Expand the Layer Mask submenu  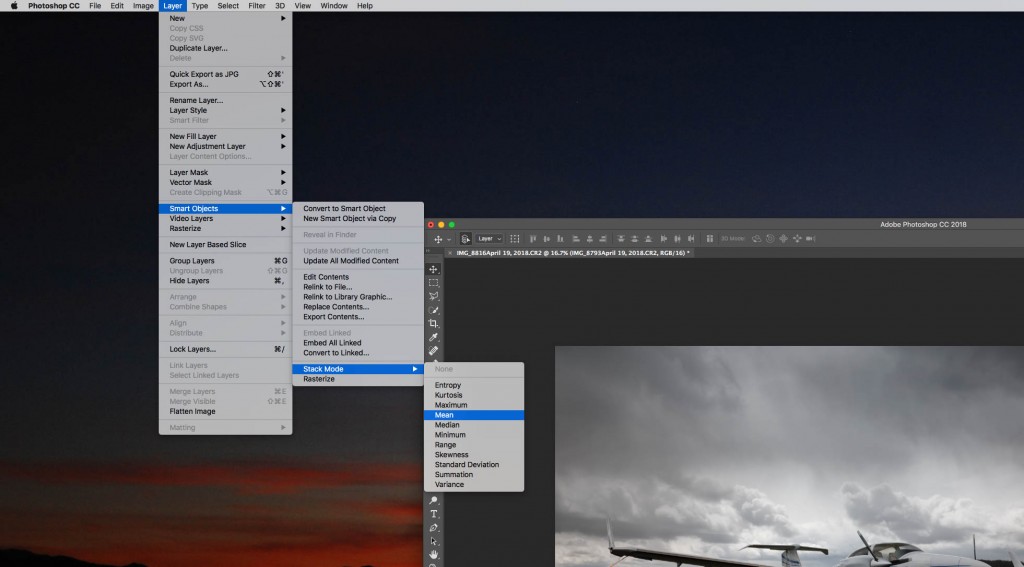[225, 172]
